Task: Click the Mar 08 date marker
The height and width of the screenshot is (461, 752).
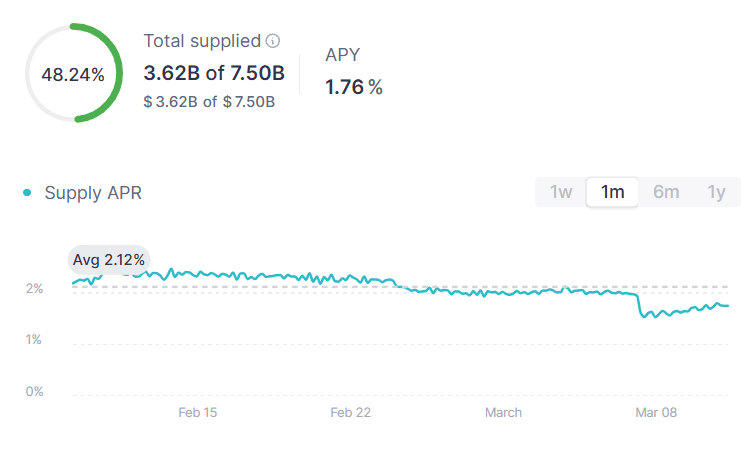Action: point(657,412)
